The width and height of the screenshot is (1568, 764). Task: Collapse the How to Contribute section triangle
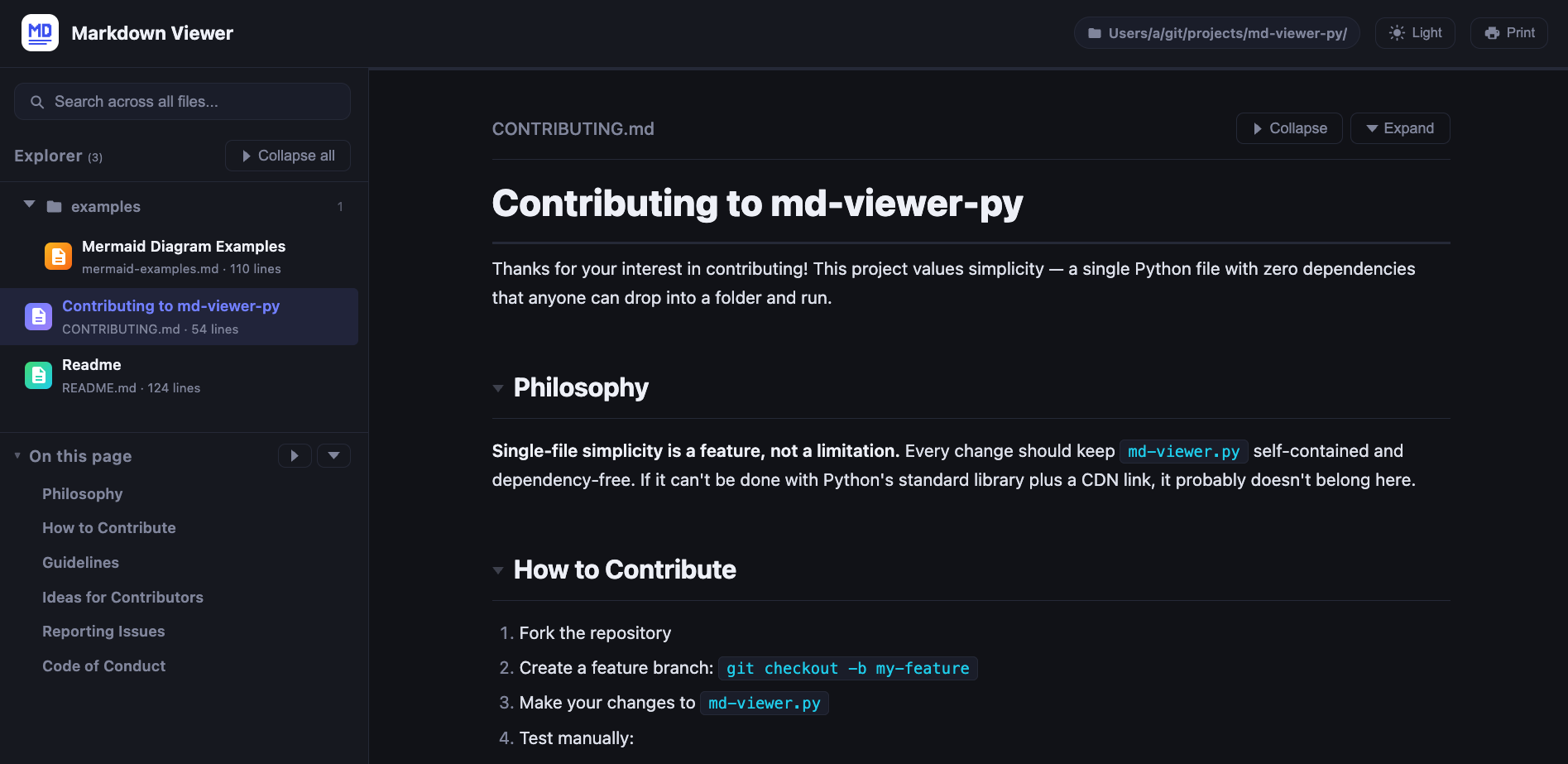498,570
